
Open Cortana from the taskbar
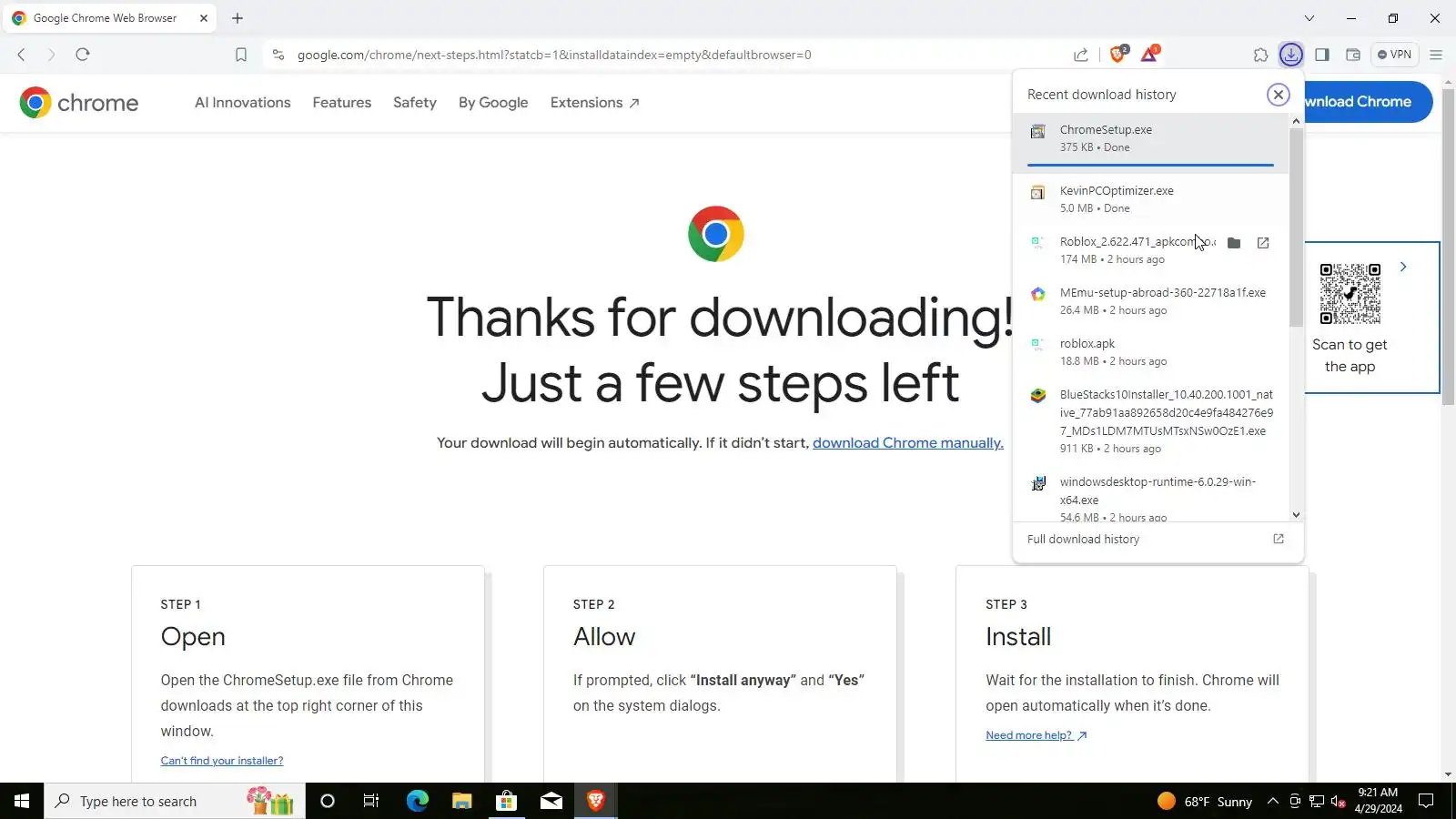328,801
